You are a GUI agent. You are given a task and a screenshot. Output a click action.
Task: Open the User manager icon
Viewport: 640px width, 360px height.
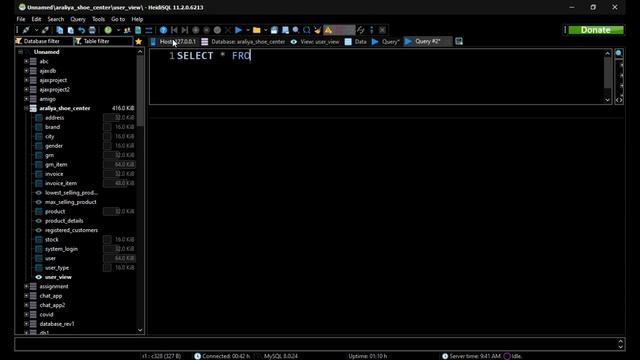127,30
